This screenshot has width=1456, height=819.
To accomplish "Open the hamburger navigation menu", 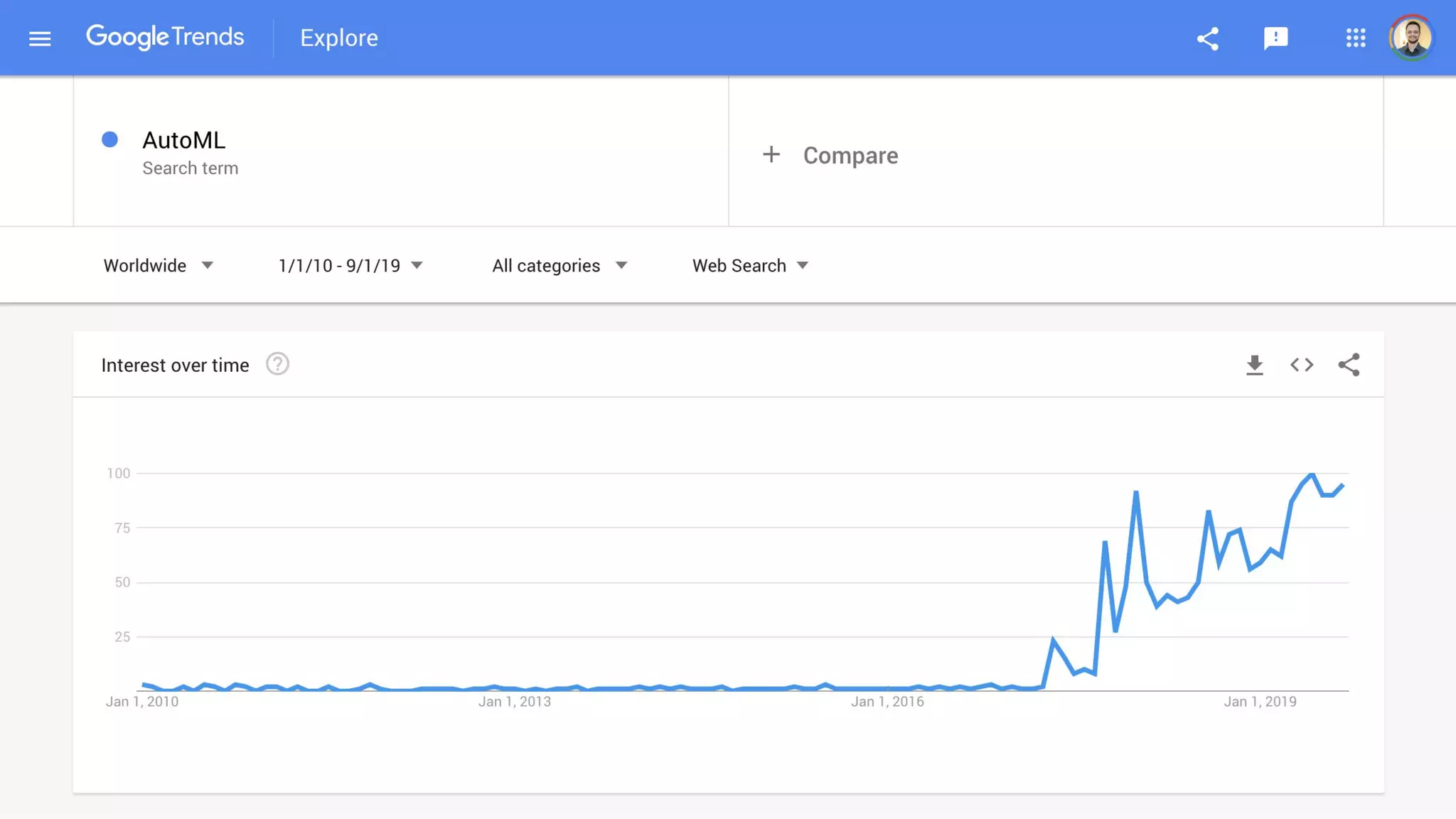I will pos(40,38).
